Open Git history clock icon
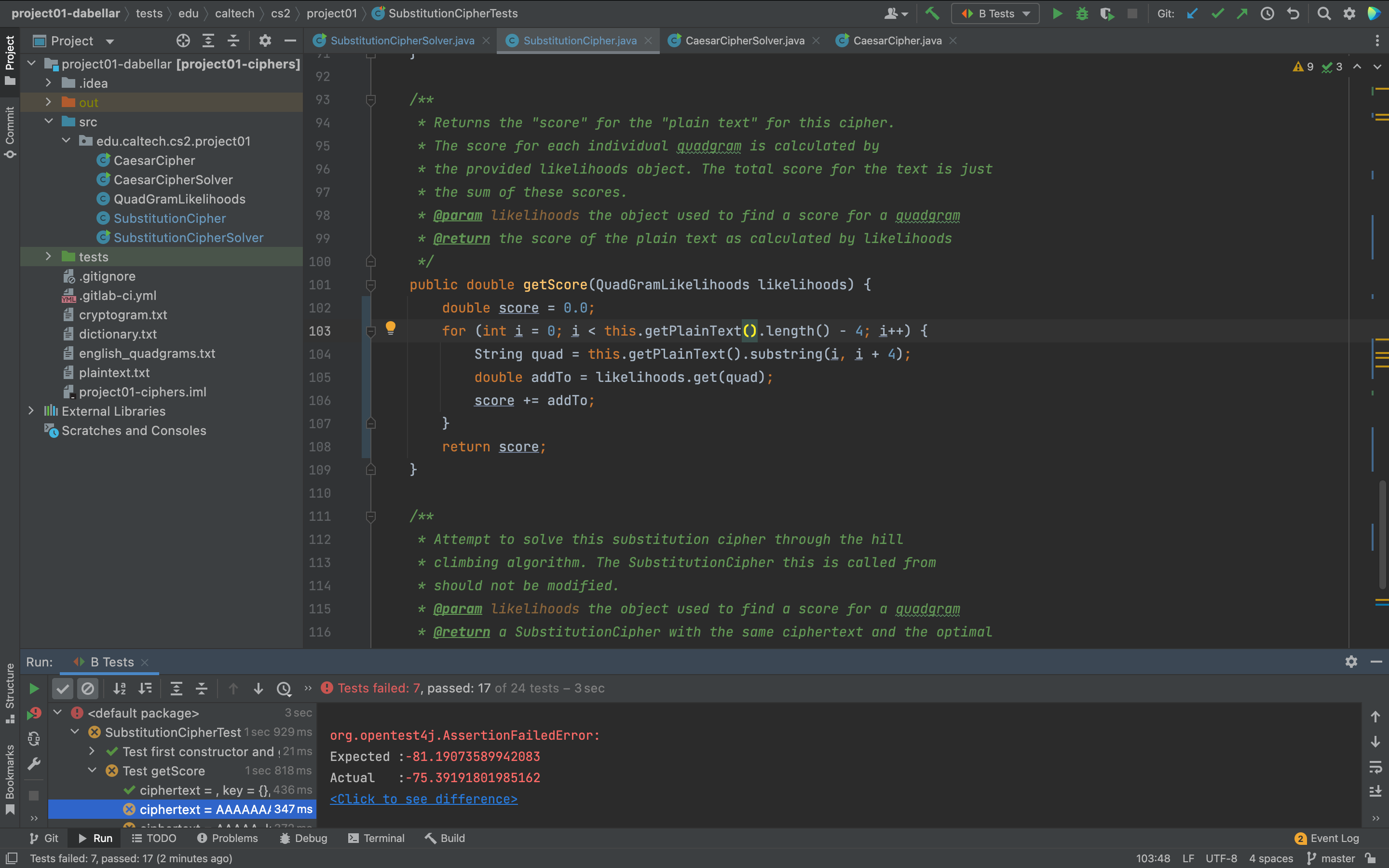Image resolution: width=1389 pixels, height=868 pixels. pyautogui.click(x=1267, y=13)
